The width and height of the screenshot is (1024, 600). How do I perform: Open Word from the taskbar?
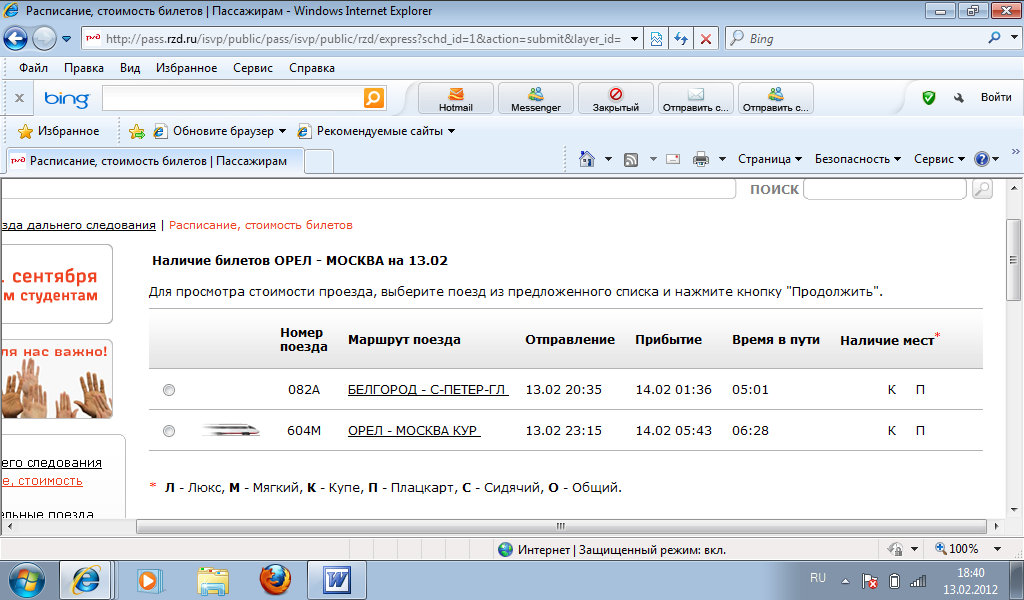click(x=337, y=580)
